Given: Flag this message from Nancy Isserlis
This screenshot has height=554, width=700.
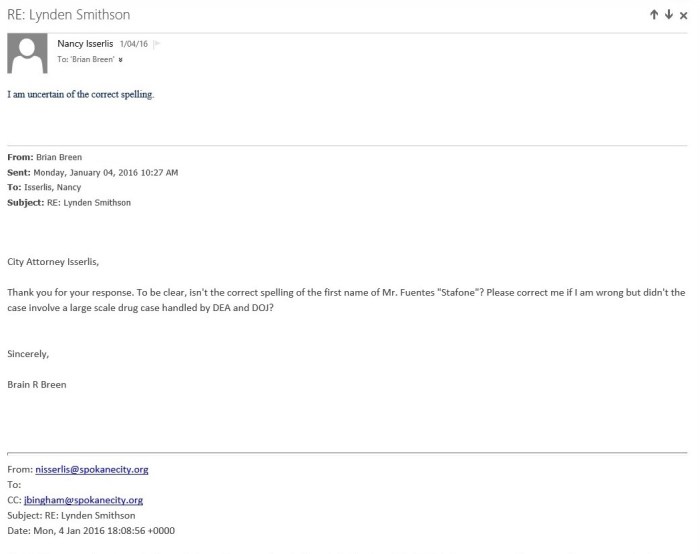Looking at the screenshot, I should 157,44.
